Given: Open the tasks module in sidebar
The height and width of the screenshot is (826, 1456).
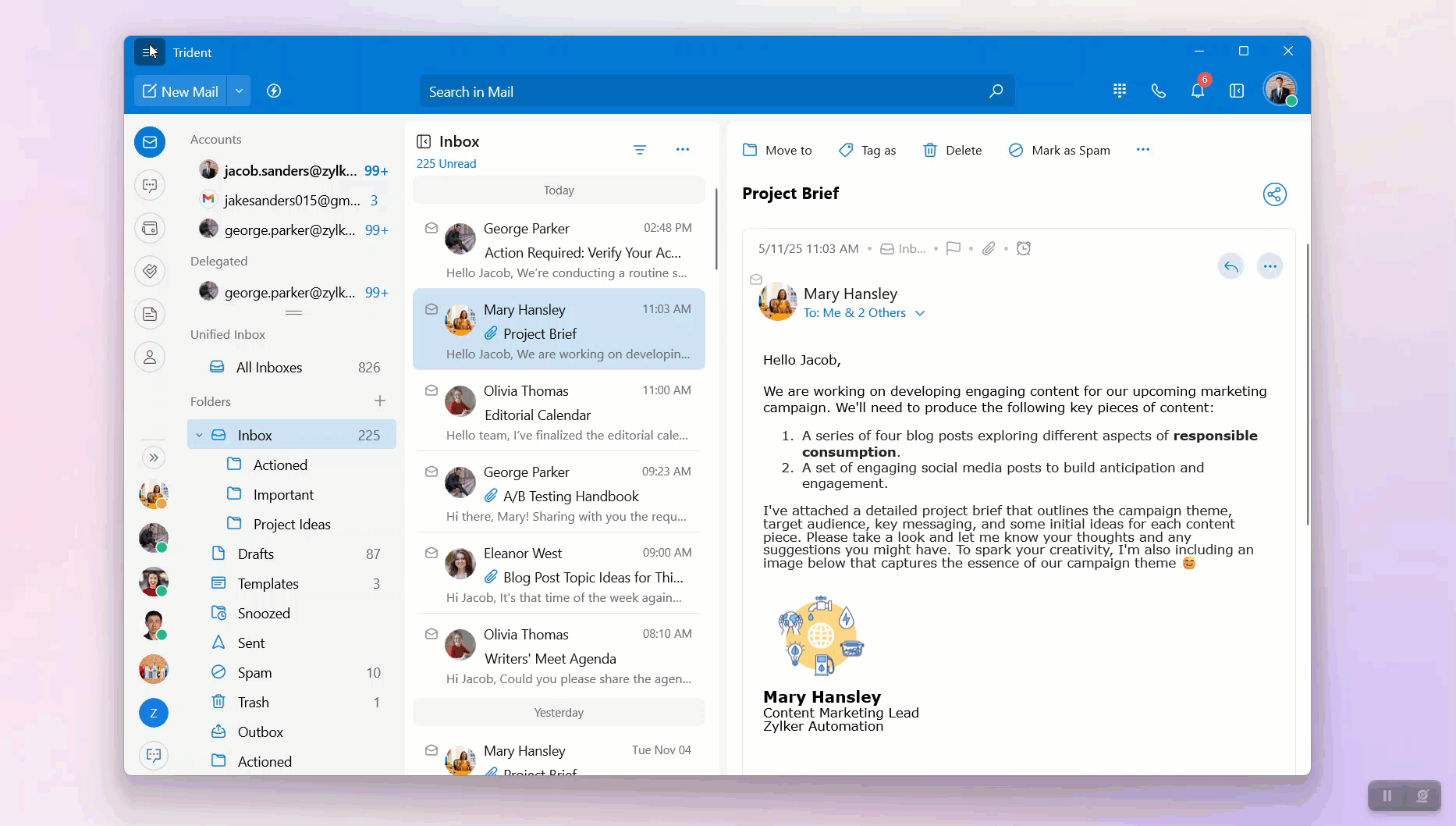Looking at the screenshot, I should [x=150, y=271].
